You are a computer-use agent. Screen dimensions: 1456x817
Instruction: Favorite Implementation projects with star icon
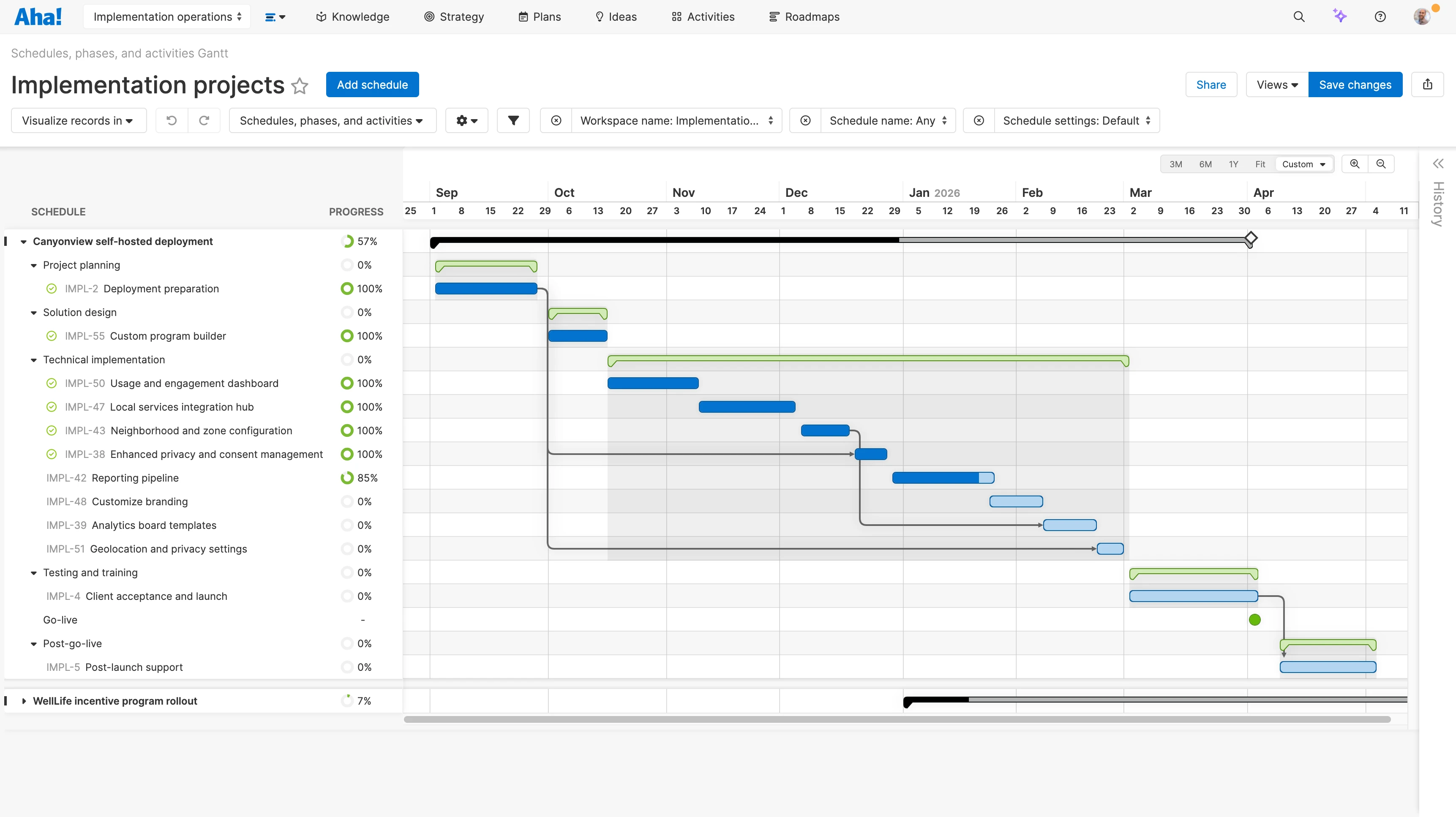300,86
